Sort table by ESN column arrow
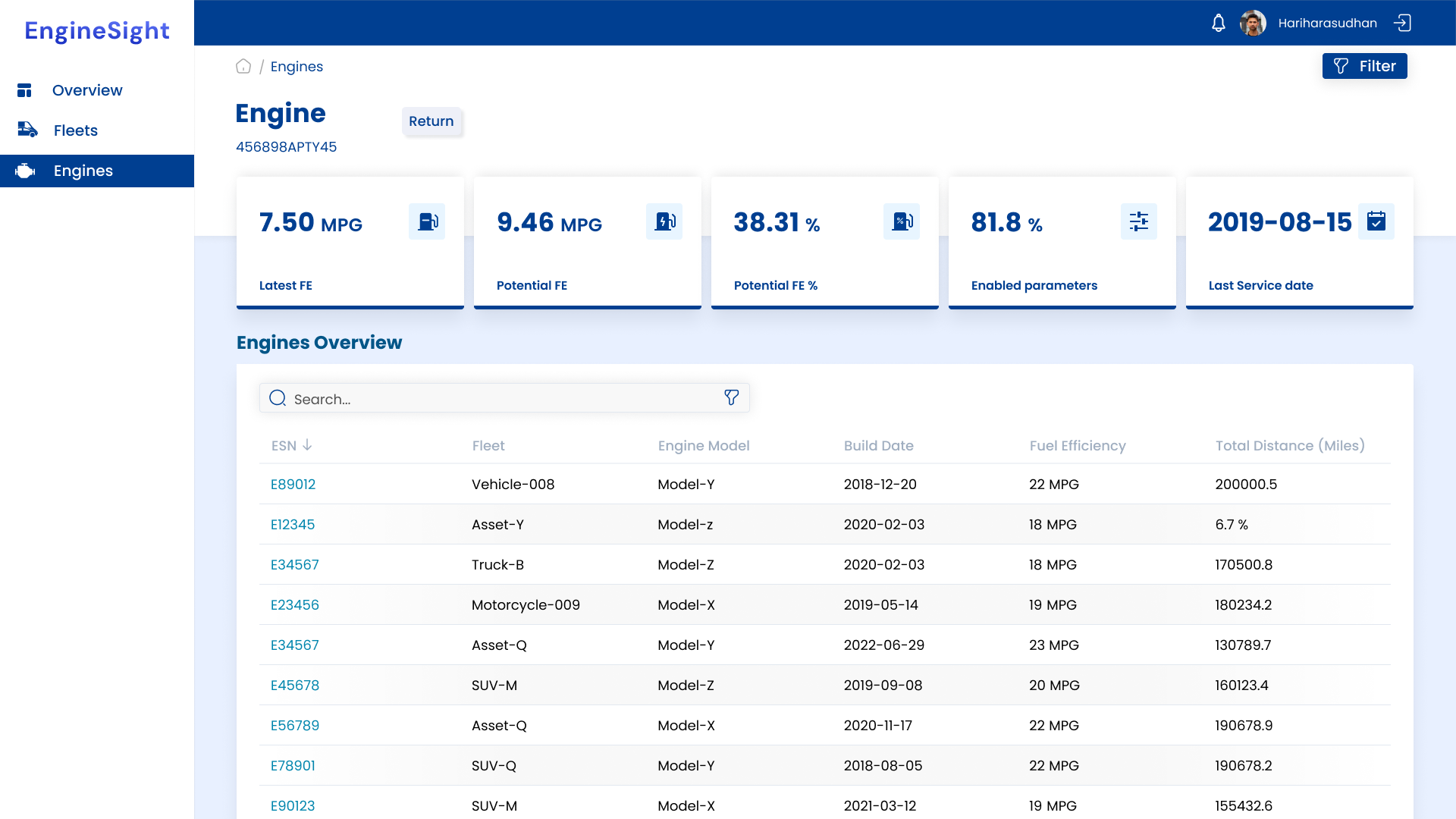This screenshot has height=819, width=1456. click(x=307, y=445)
